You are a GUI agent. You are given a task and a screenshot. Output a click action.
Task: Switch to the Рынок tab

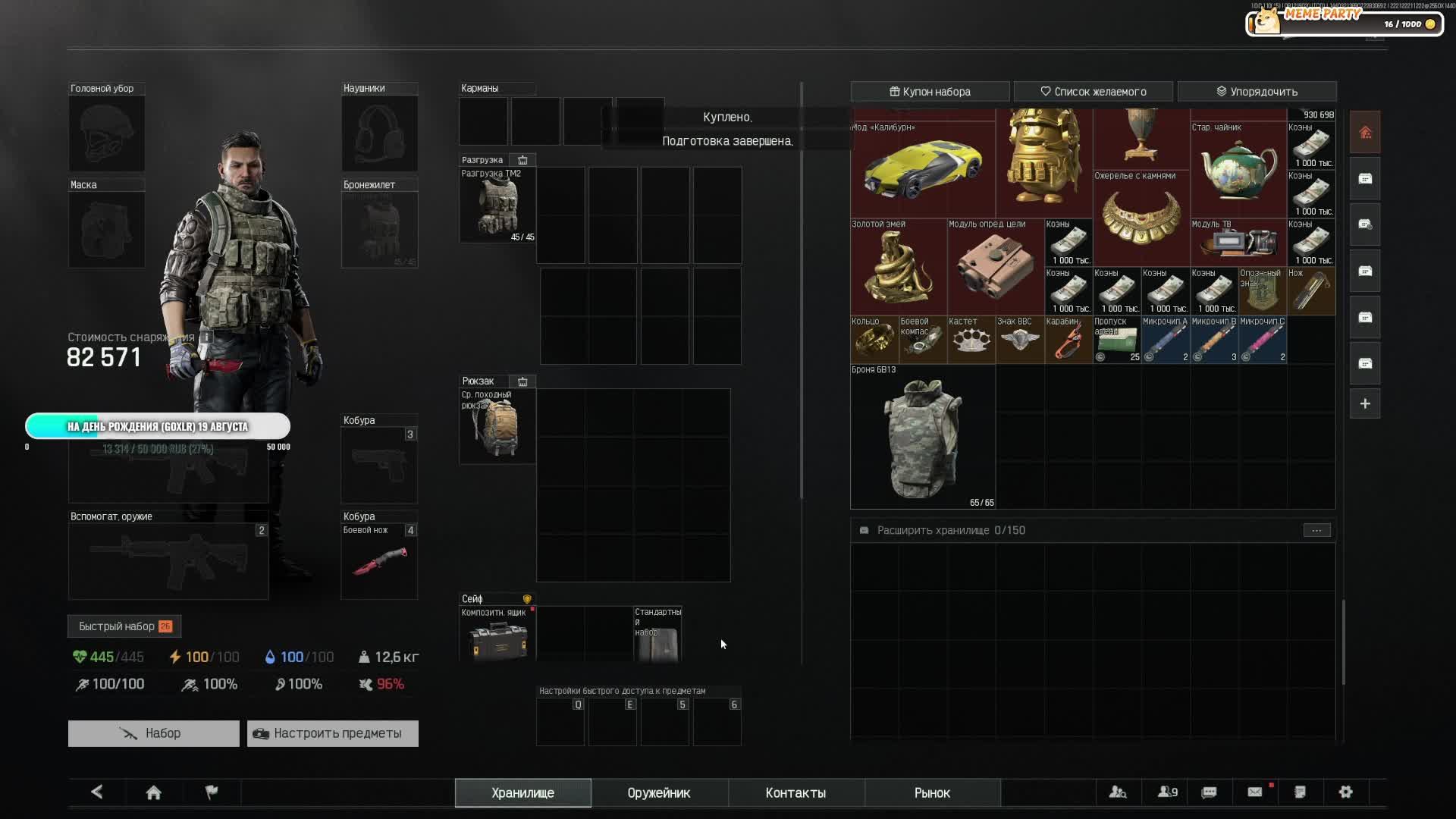tap(931, 792)
